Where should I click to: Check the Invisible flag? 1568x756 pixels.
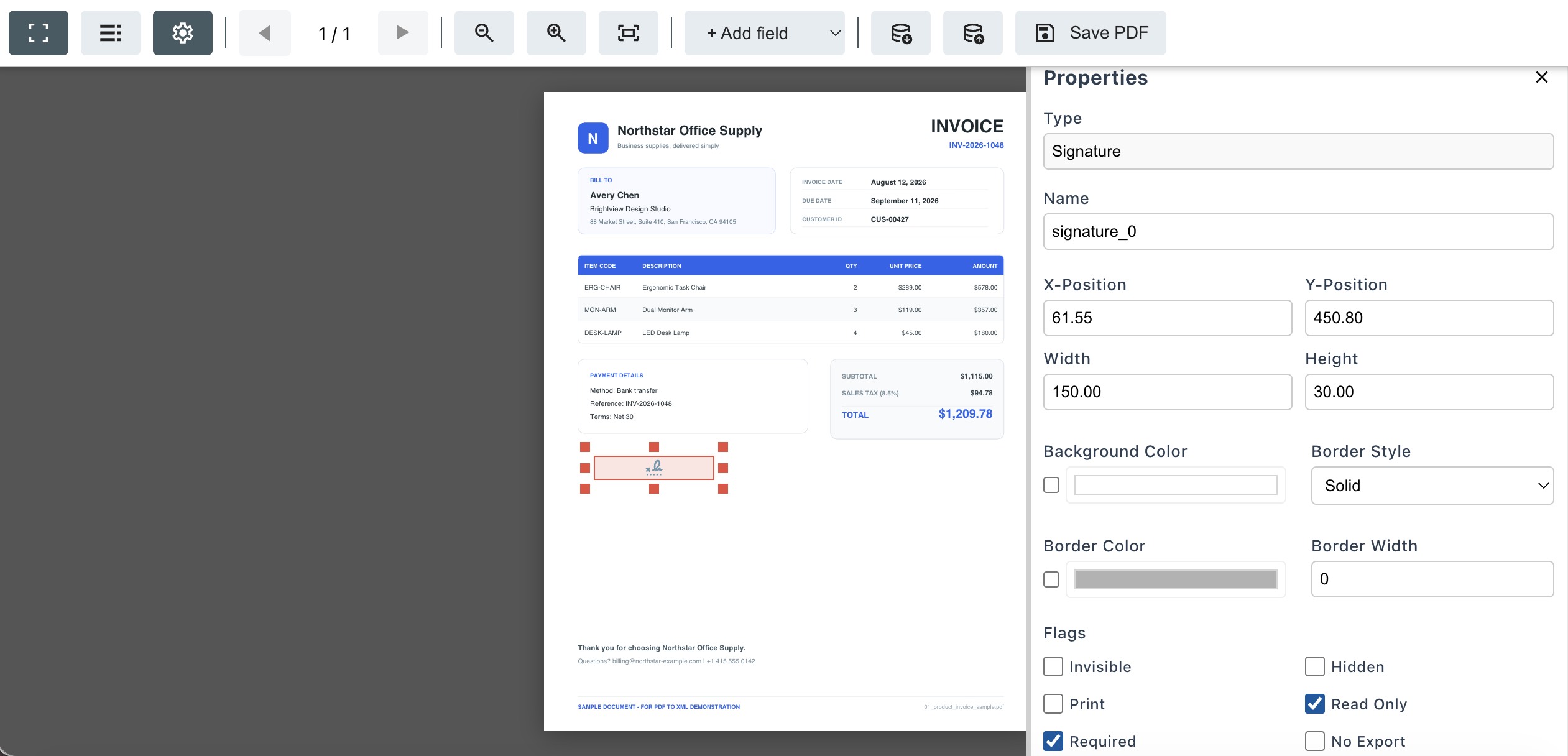tap(1053, 666)
